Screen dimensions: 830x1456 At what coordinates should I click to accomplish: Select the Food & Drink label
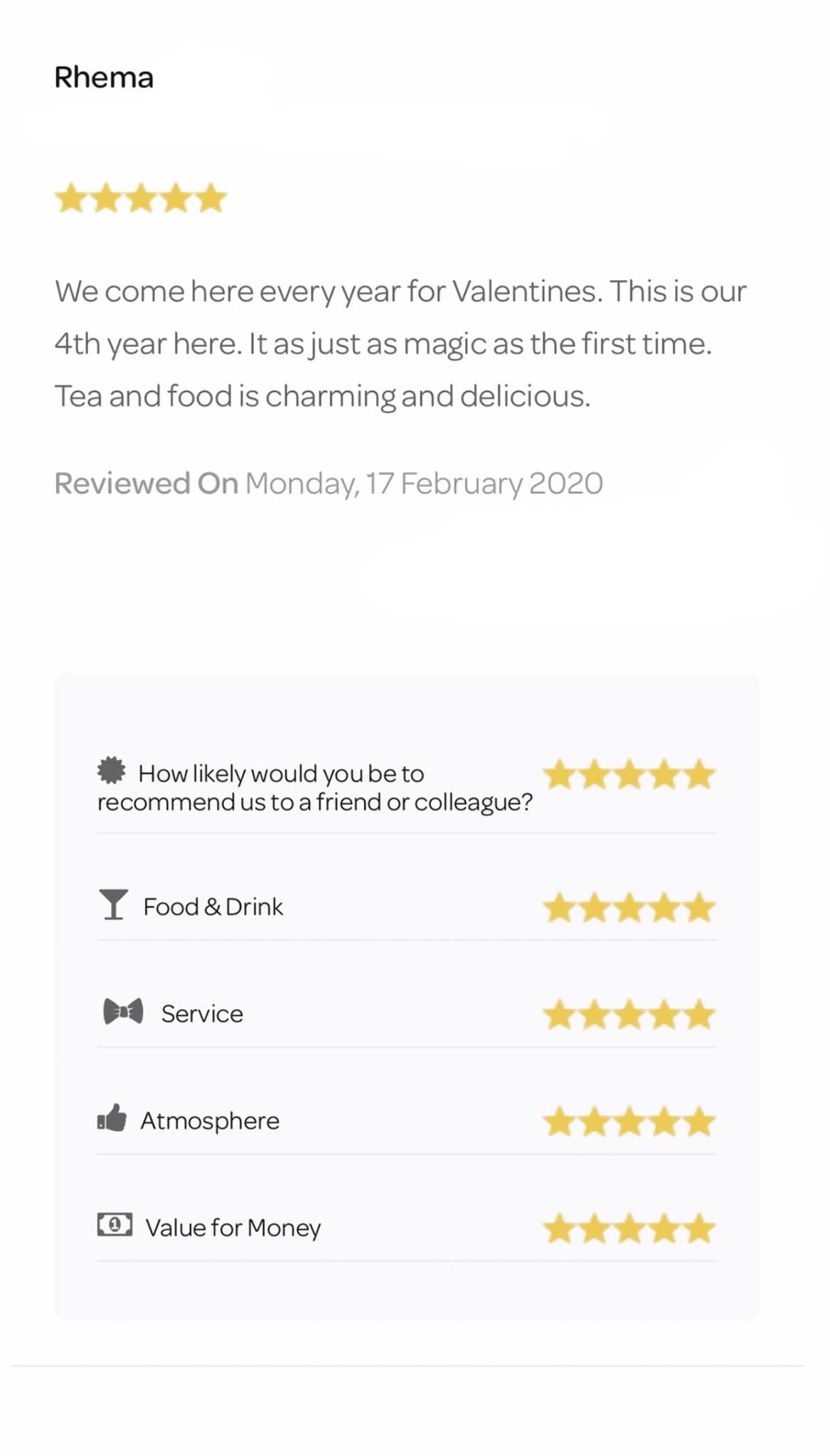coord(213,907)
